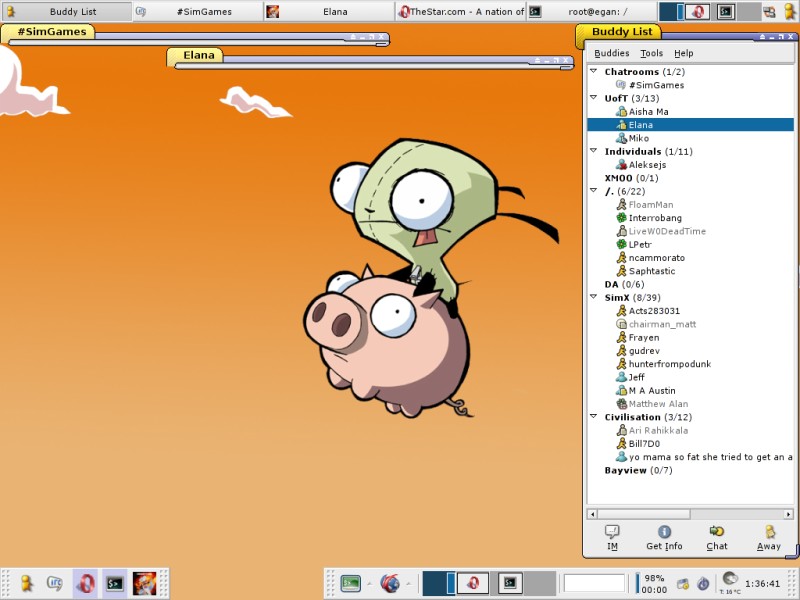
Task: Open the Tools menu
Action: click(651, 53)
